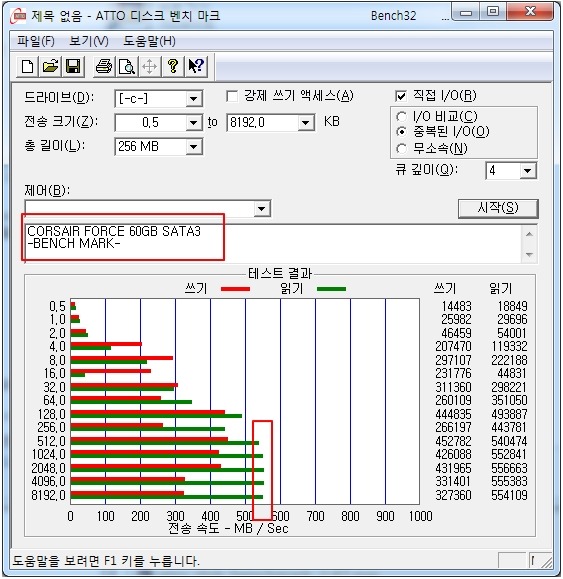Click read value 556663
Image resolution: width=563 pixels, height=579 pixels.
pyautogui.click(x=509, y=468)
